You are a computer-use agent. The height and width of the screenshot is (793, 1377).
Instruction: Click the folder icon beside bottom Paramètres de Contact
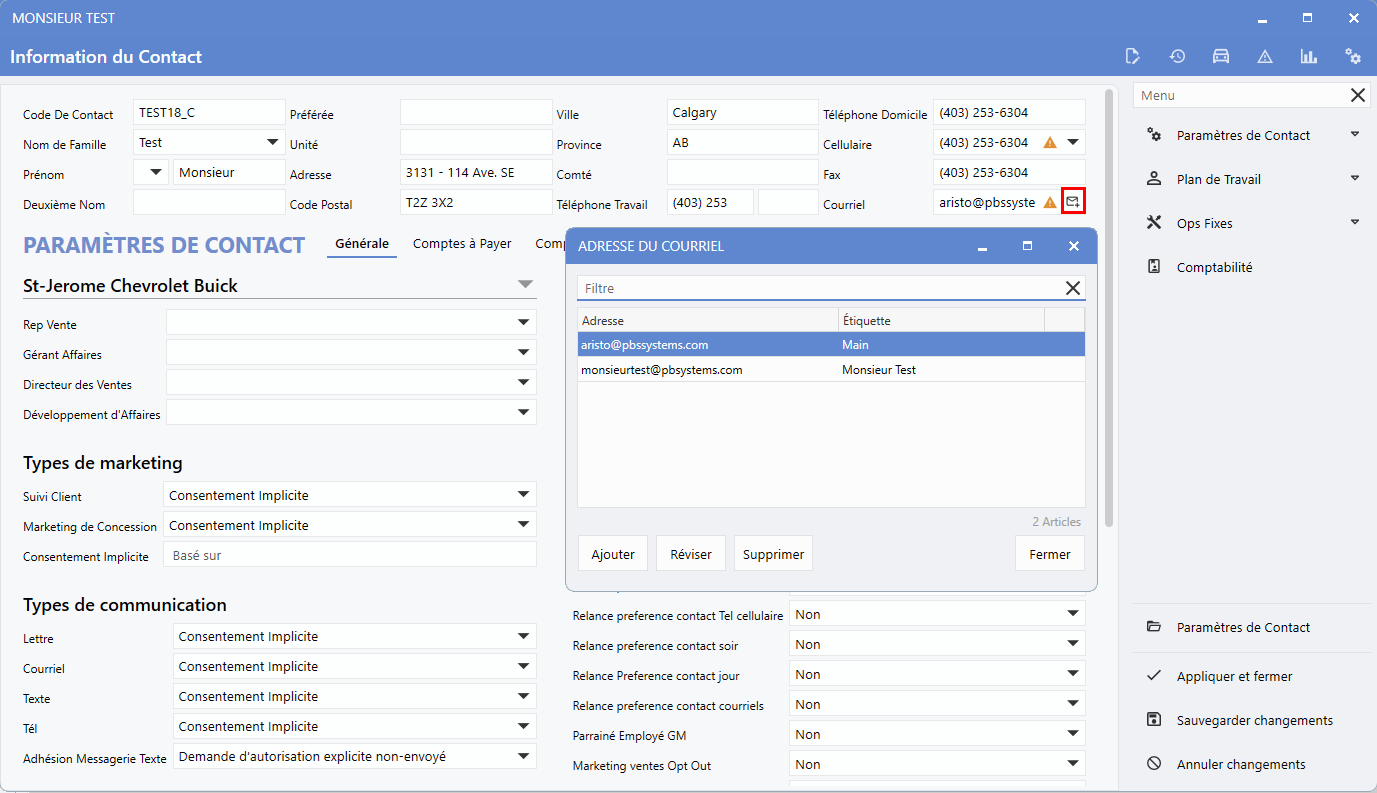[x=1154, y=627]
